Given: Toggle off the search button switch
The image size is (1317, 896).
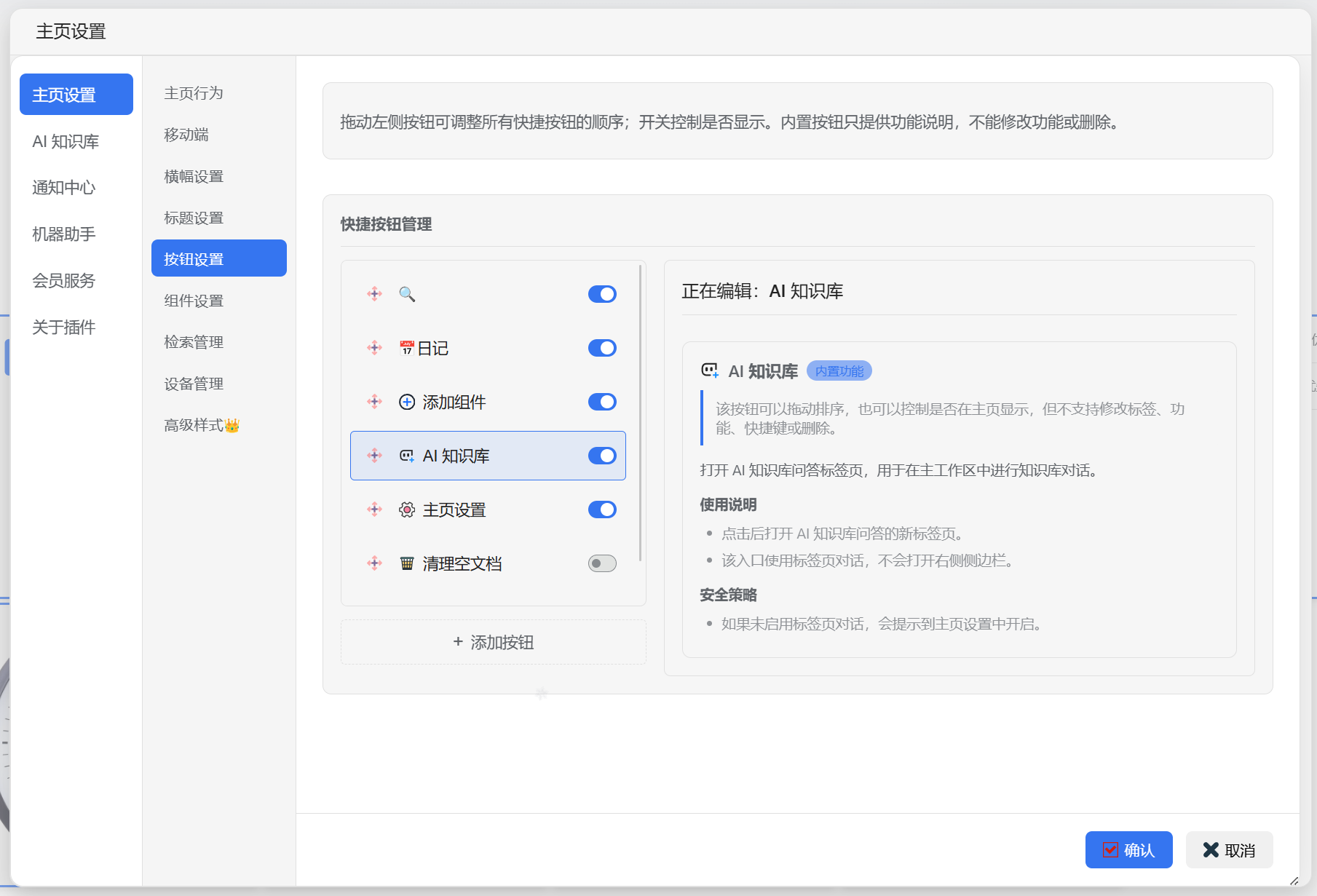Looking at the screenshot, I should 602,294.
